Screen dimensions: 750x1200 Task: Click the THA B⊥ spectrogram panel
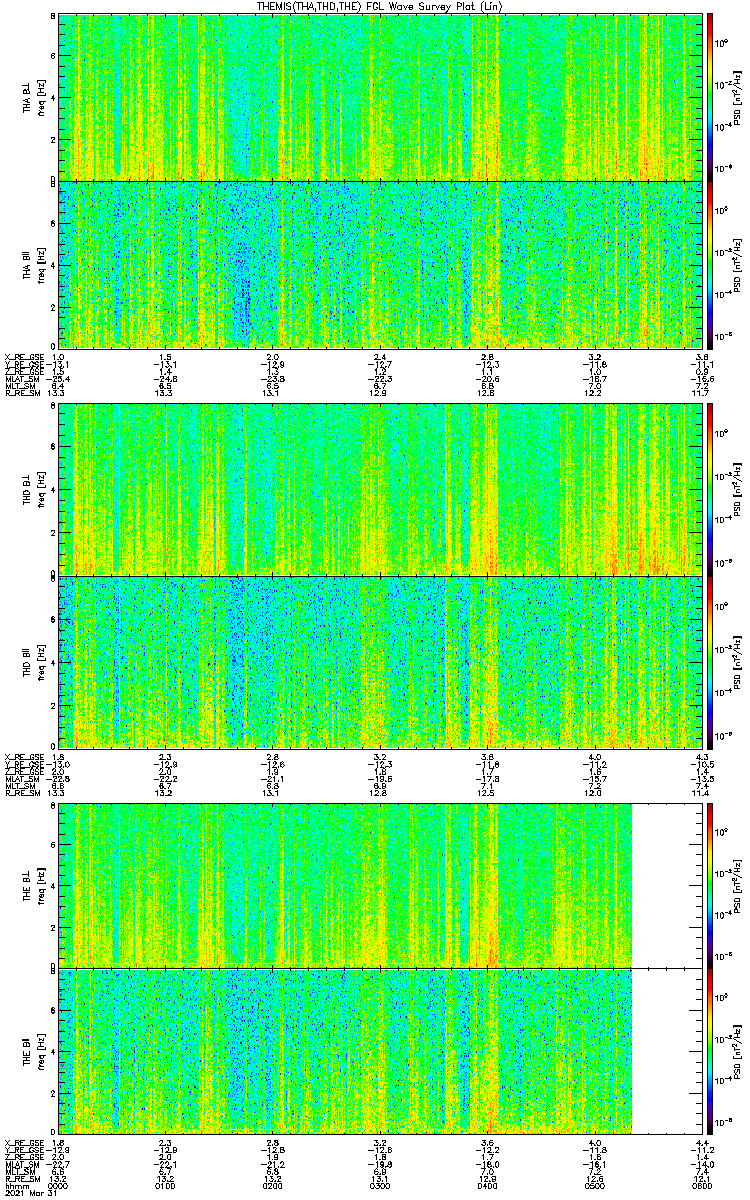[380, 97]
